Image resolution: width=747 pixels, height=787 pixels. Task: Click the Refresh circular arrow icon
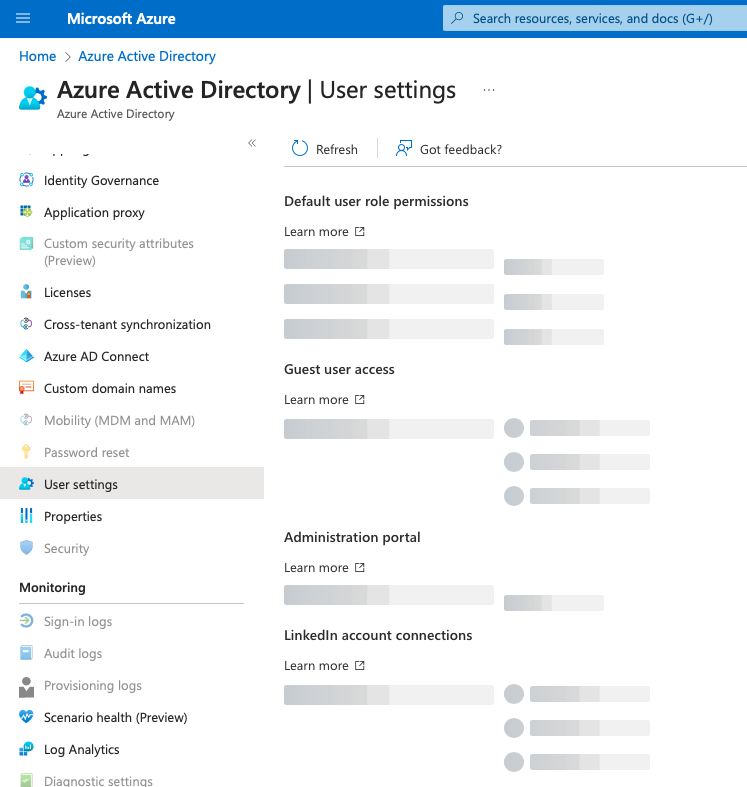[300, 149]
